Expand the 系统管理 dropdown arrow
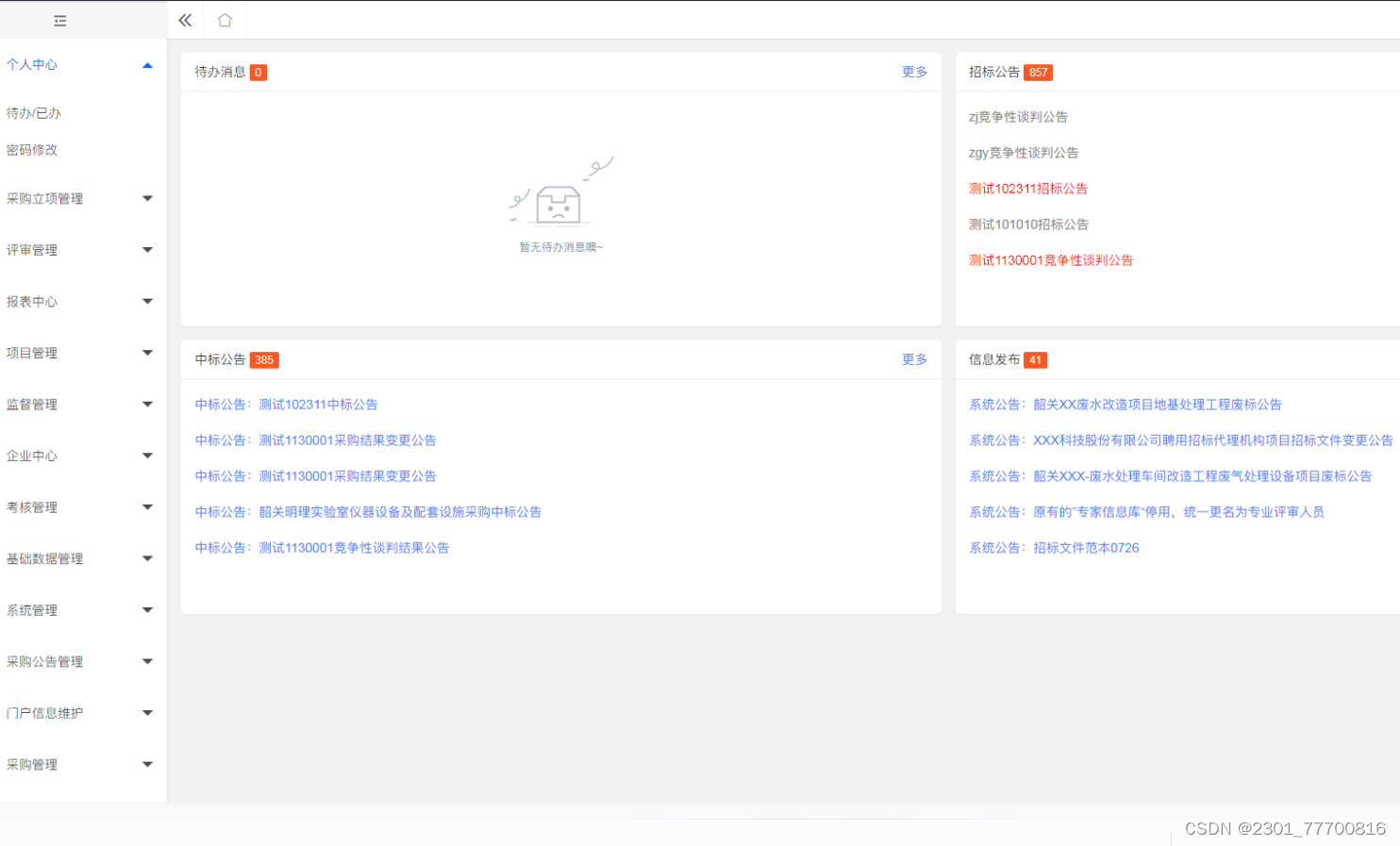The image size is (1400, 846). (x=147, y=609)
